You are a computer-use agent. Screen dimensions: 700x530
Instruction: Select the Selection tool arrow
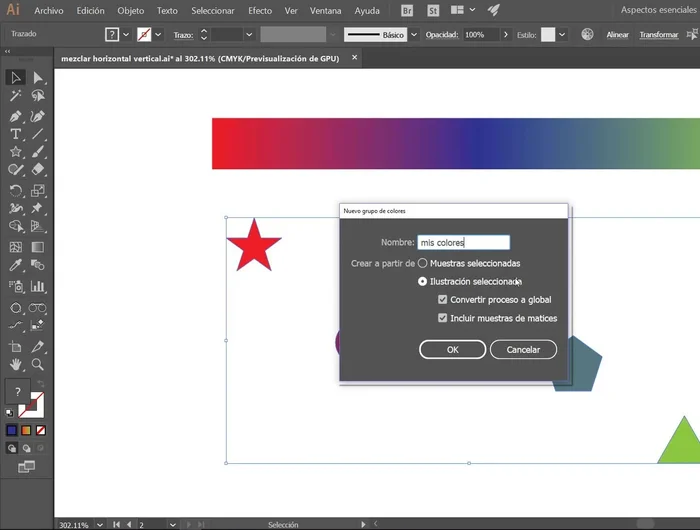tap(16, 78)
